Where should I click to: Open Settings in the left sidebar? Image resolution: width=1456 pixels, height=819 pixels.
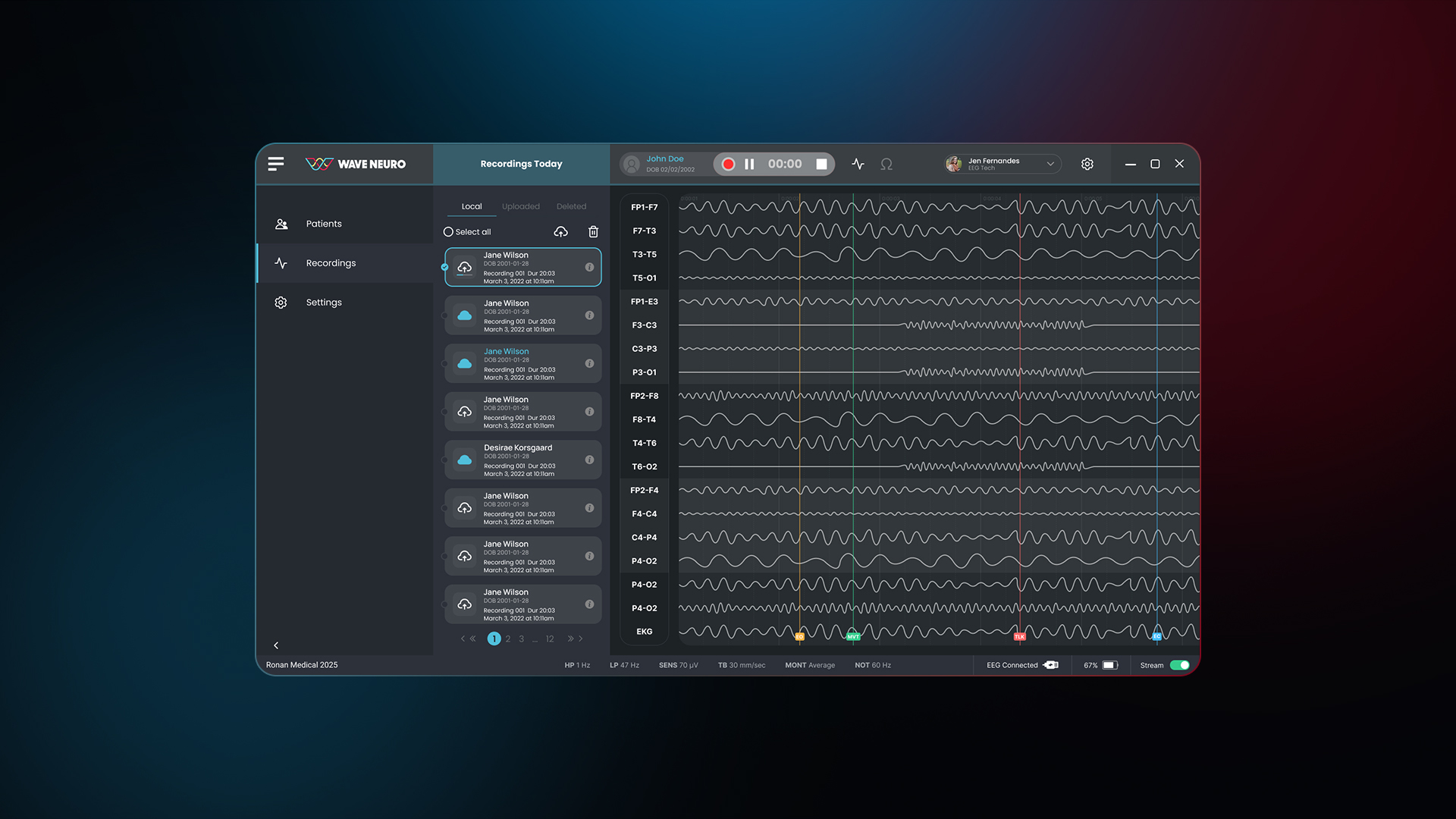pyautogui.click(x=345, y=303)
